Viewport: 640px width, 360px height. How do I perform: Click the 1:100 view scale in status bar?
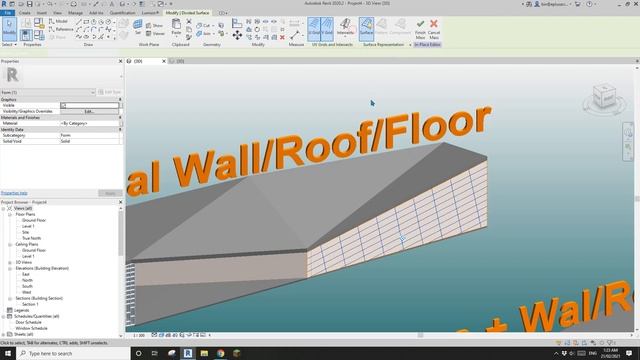click(139, 335)
